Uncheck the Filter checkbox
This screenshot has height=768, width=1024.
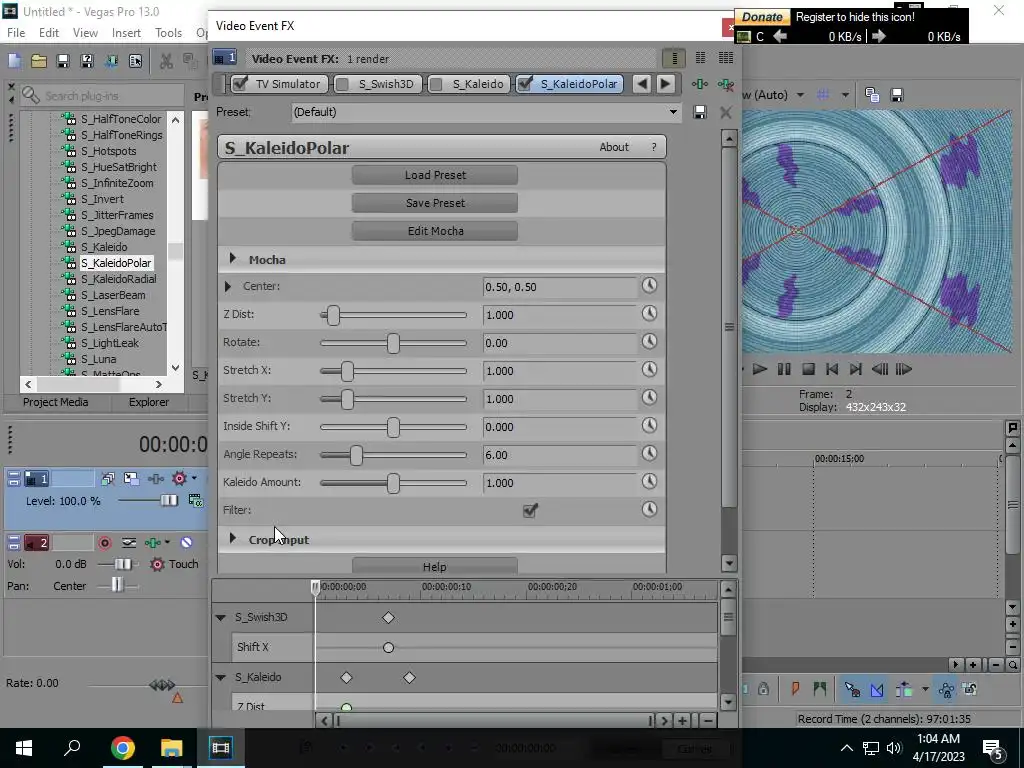(x=530, y=510)
